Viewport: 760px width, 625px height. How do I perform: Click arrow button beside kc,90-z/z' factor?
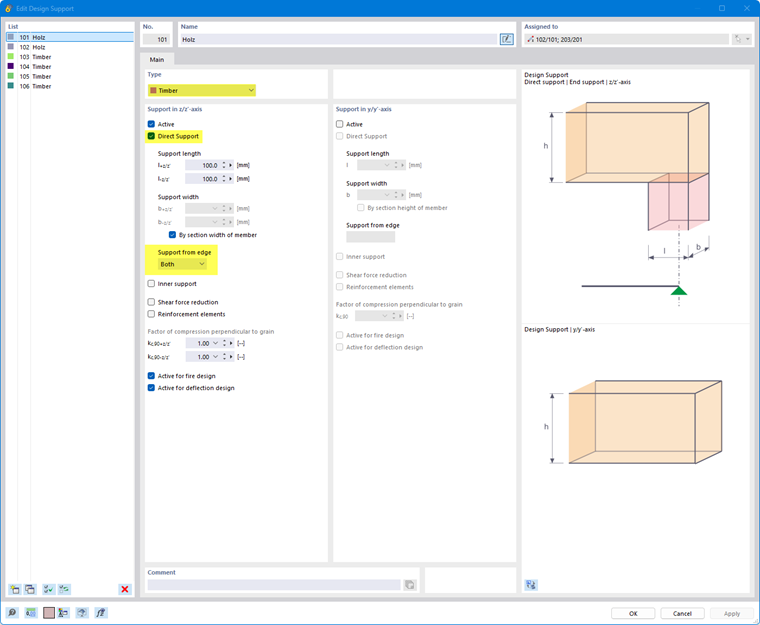pos(231,357)
